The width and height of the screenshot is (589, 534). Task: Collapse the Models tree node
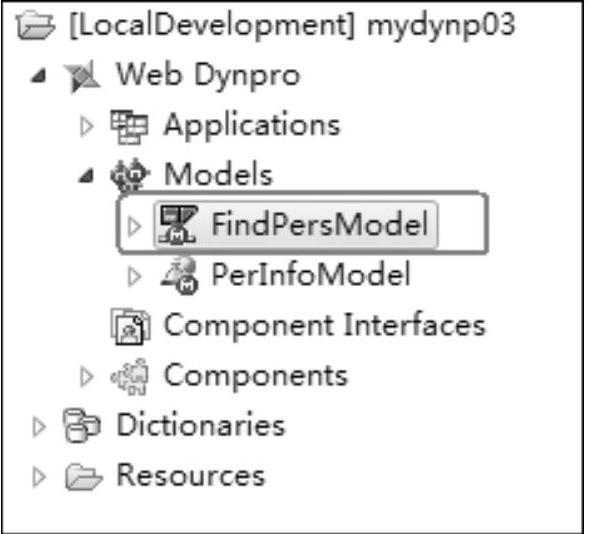86,175
